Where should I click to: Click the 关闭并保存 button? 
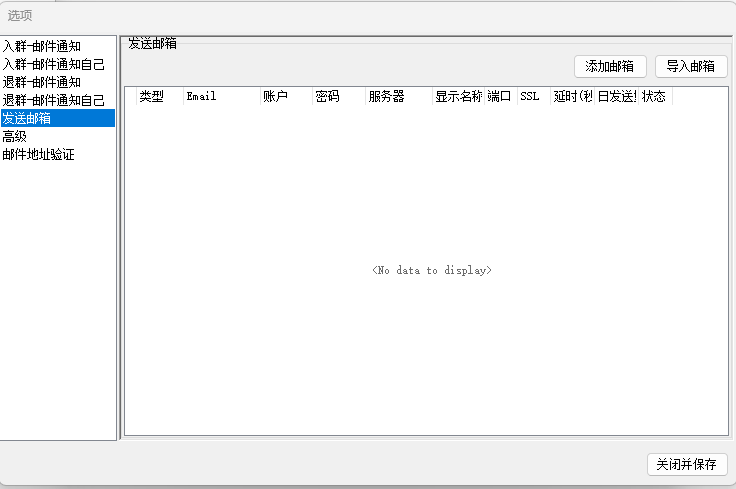point(687,465)
